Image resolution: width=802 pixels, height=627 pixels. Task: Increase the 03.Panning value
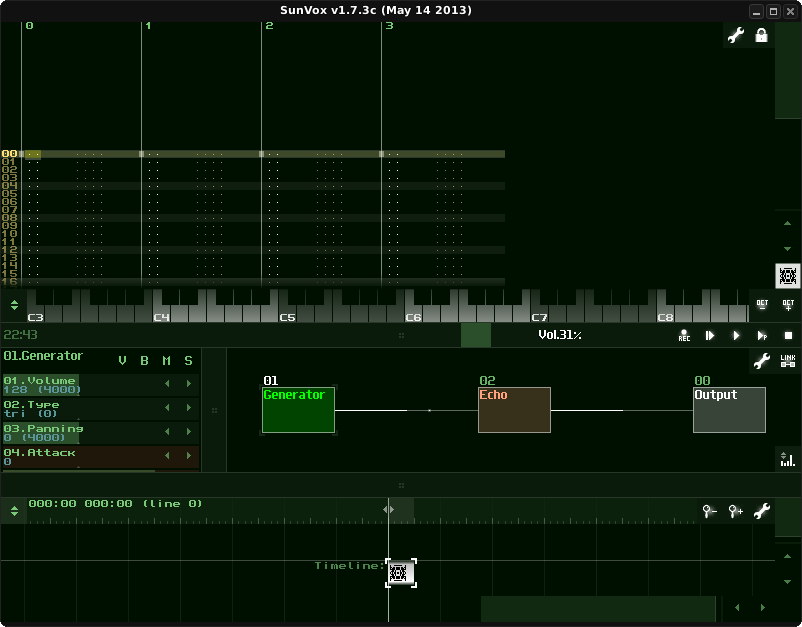coord(189,432)
